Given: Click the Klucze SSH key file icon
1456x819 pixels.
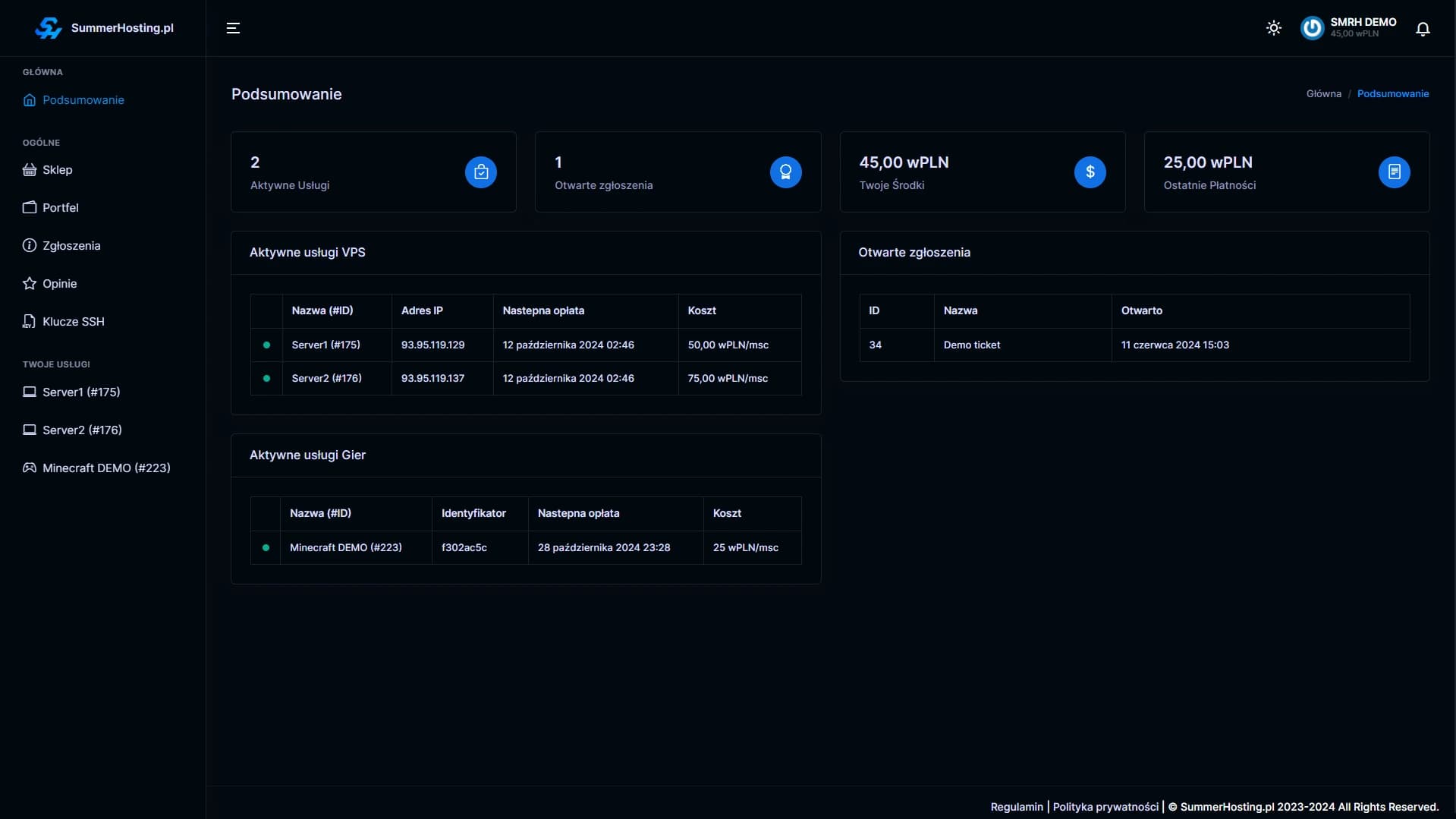Looking at the screenshot, I should coord(30,322).
